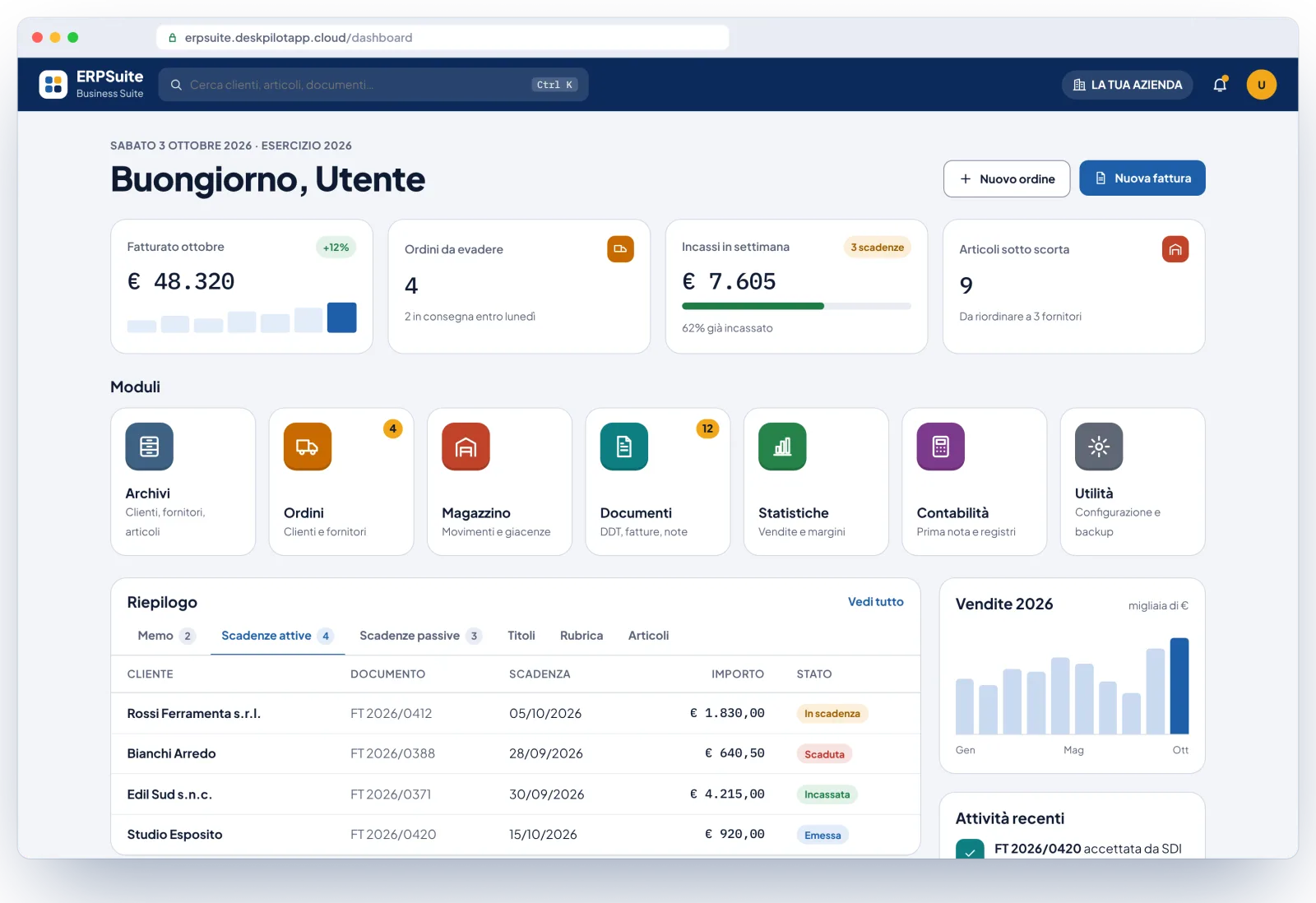The height and width of the screenshot is (903, 1316).
Task: Click the Incassata status badge
Action: coord(827,794)
